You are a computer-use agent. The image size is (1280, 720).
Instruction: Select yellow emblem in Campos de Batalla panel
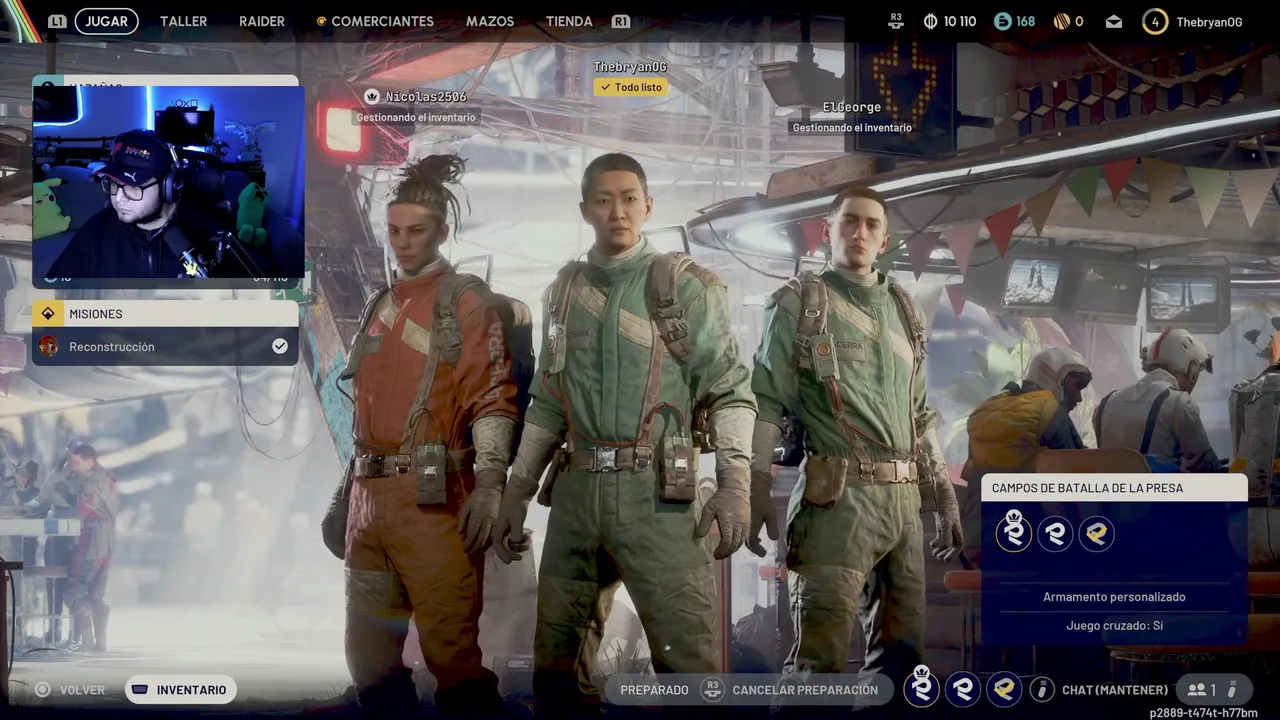pos(1097,534)
